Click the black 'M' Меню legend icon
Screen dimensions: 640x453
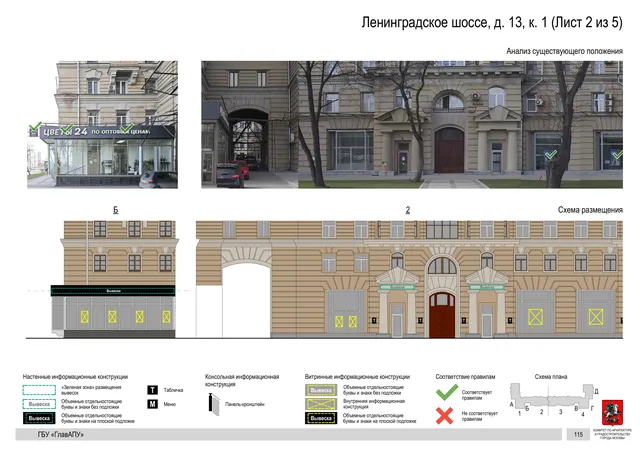pos(152,404)
